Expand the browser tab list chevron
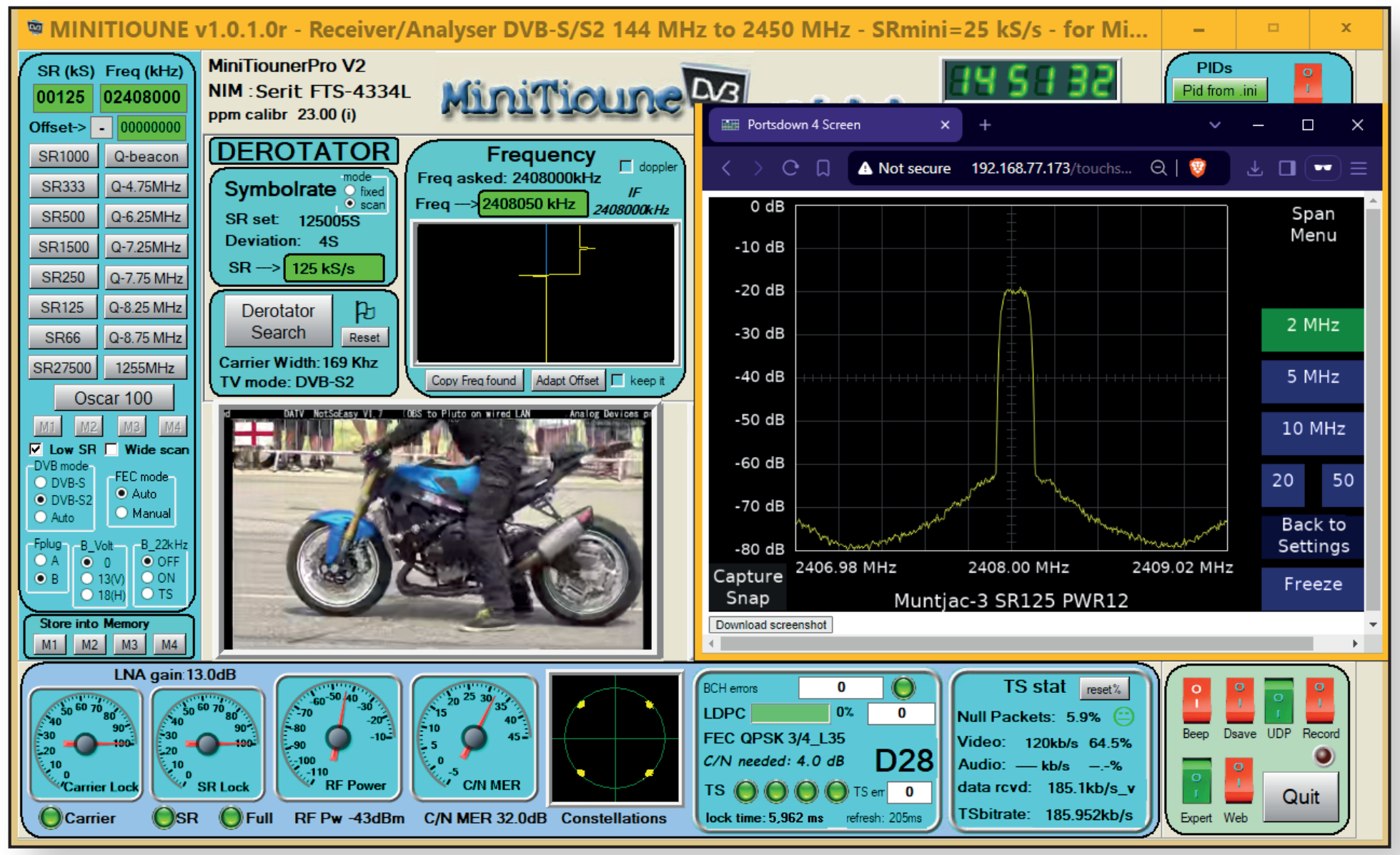 [x=1214, y=125]
